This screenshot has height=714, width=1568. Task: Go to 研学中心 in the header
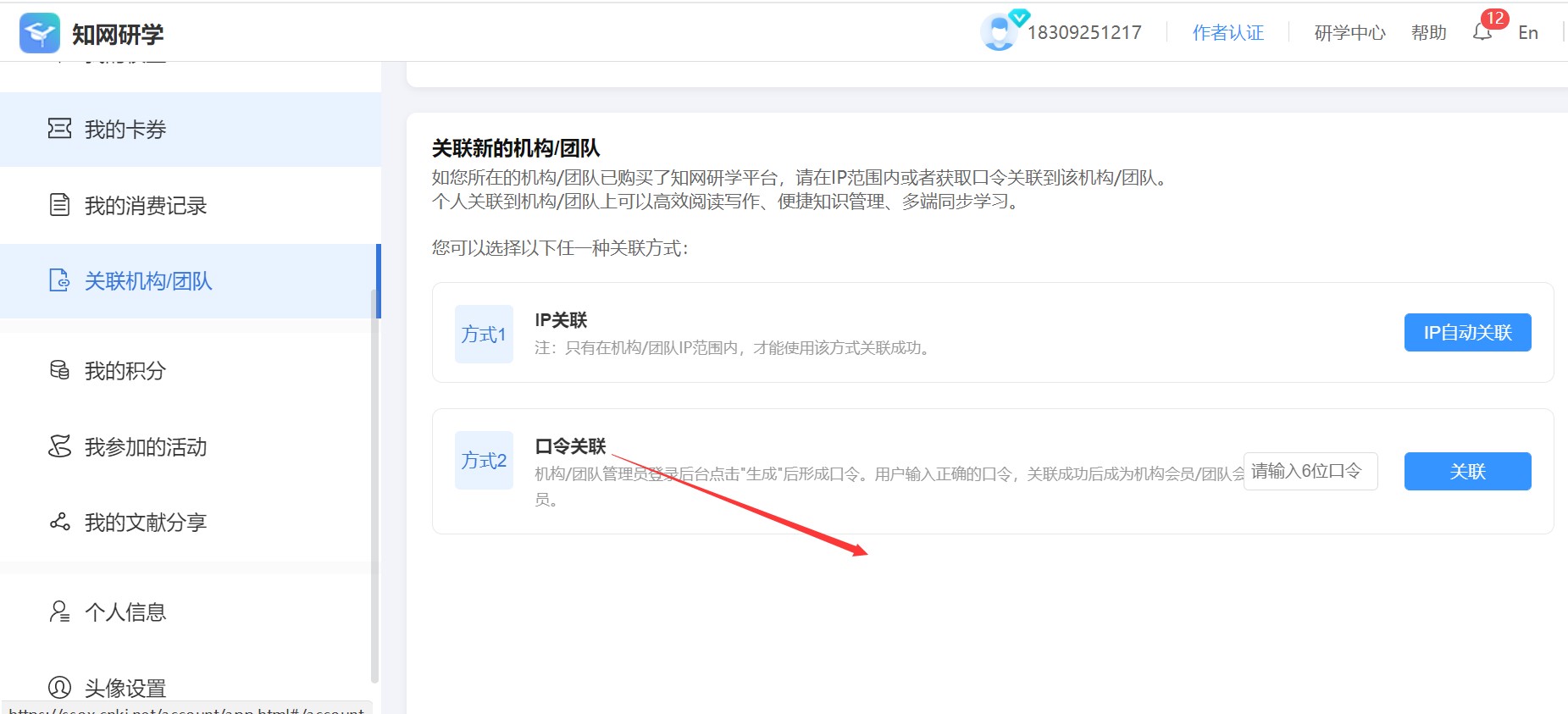pyautogui.click(x=1349, y=33)
